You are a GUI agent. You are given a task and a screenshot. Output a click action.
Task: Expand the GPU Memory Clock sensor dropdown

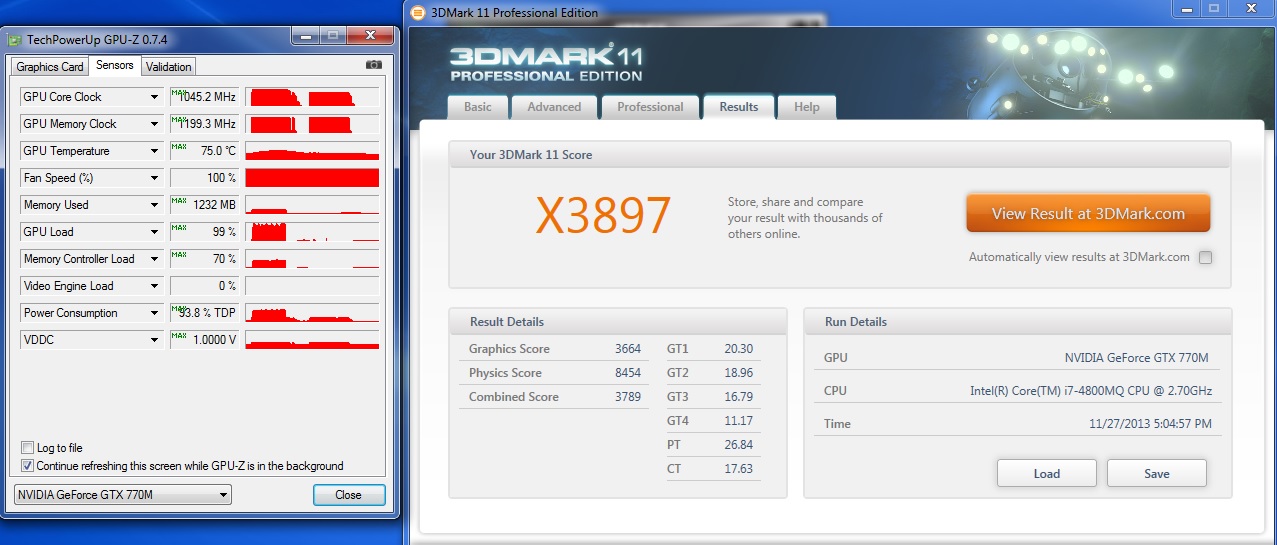tap(155, 124)
